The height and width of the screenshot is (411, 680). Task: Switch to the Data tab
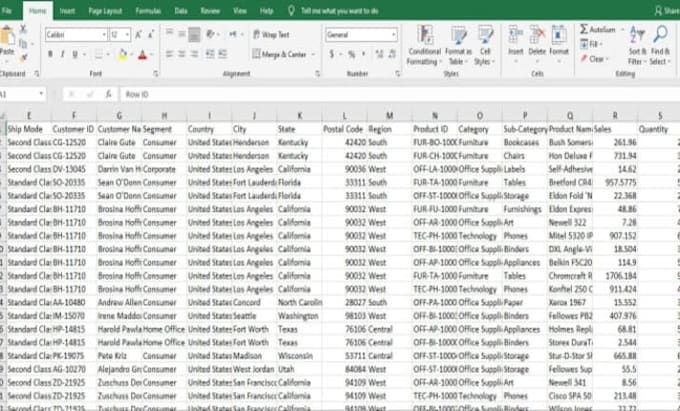tap(181, 11)
